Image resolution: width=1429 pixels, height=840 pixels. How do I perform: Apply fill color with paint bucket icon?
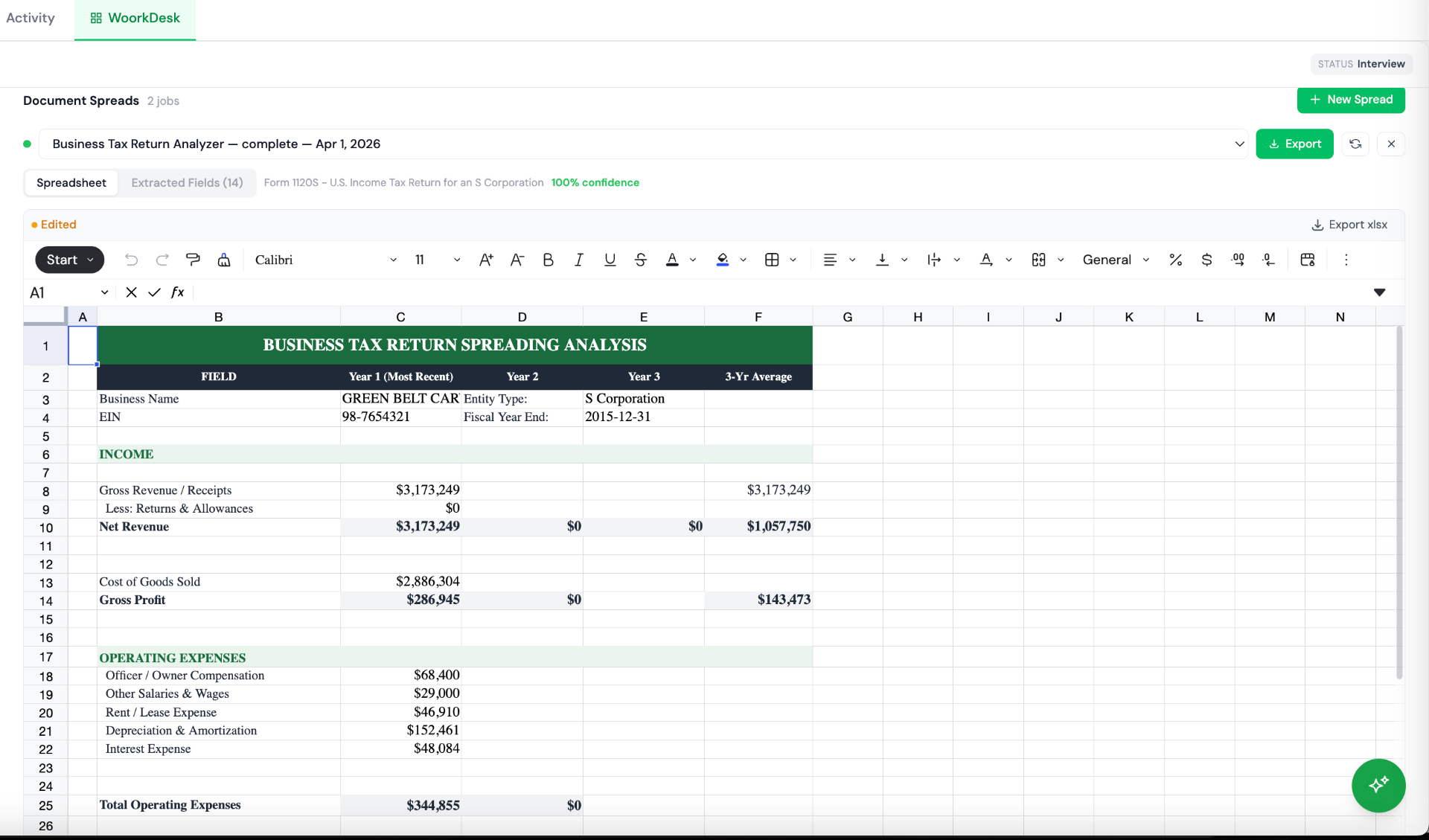723,260
